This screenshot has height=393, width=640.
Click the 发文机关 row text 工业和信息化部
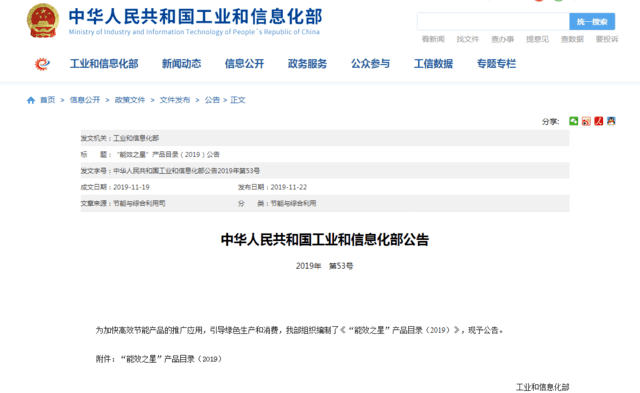click(x=136, y=138)
